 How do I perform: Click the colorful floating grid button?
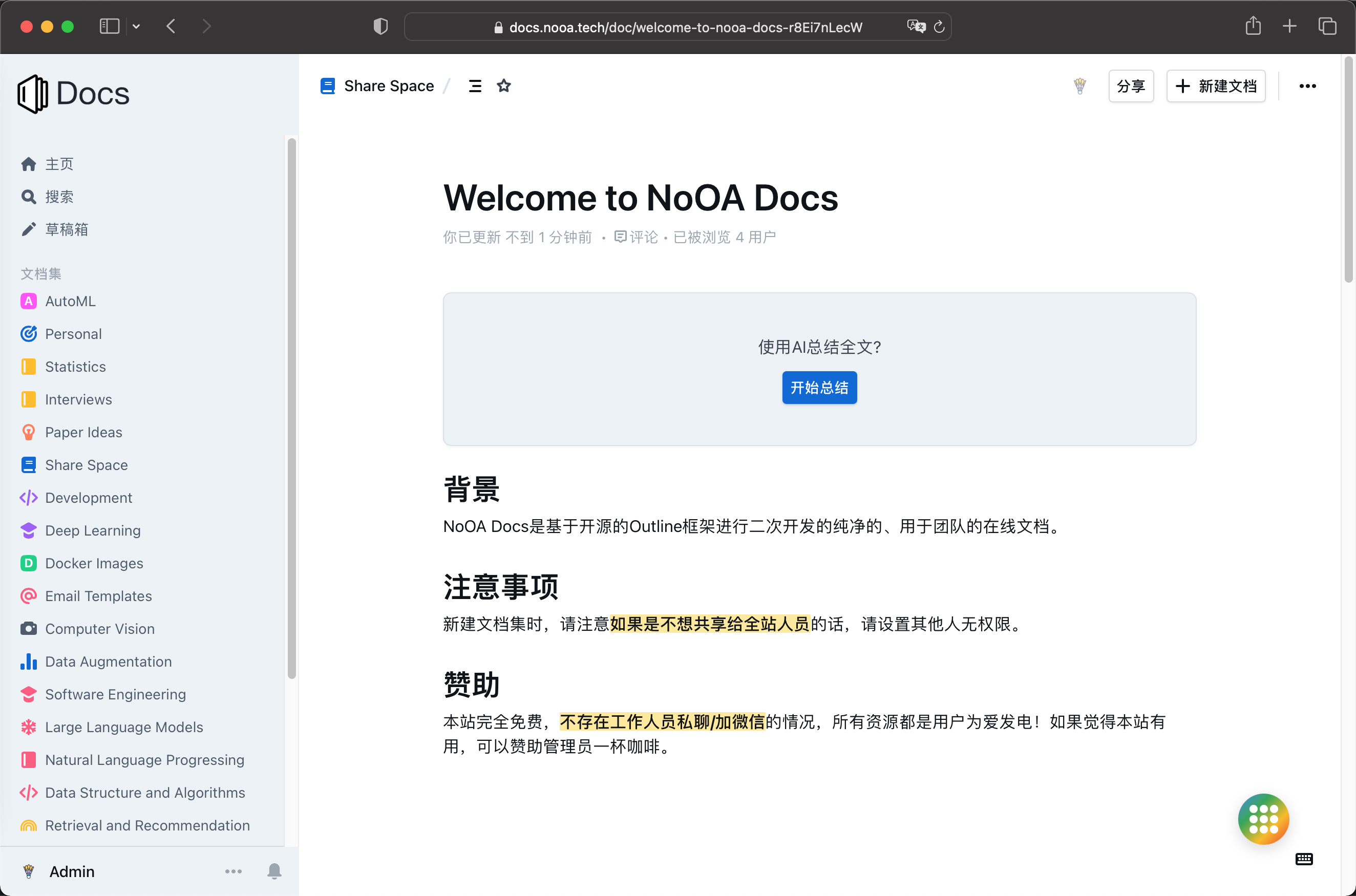[1263, 818]
